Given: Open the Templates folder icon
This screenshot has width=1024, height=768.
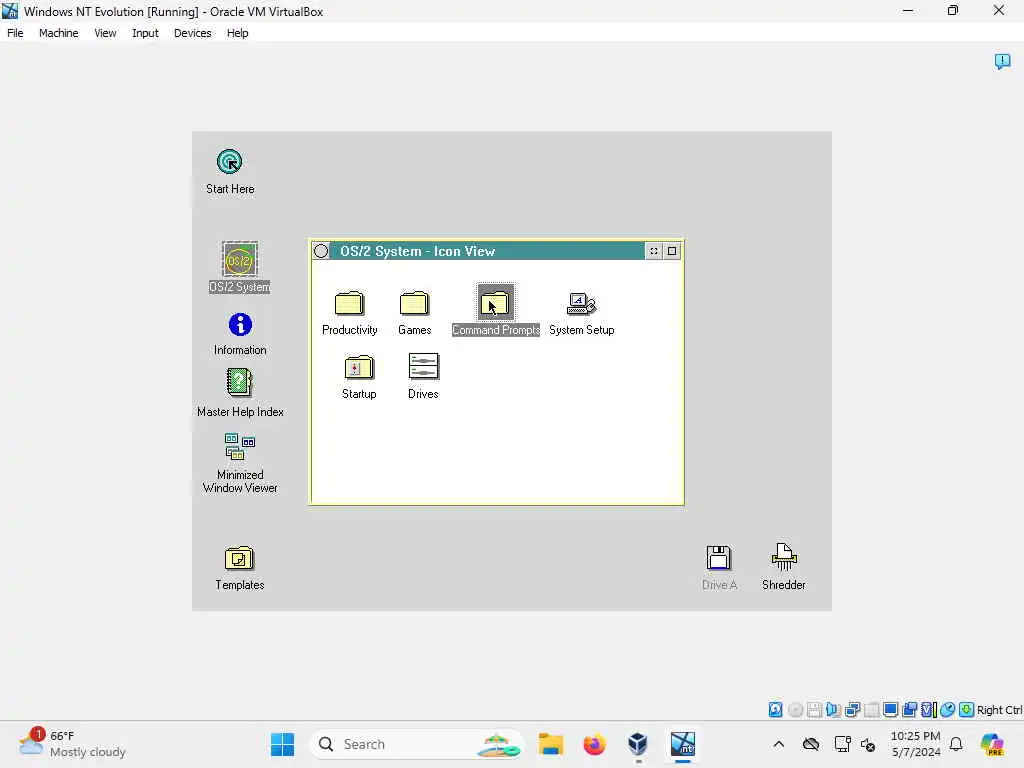Looking at the screenshot, I should tap(239, 559).
